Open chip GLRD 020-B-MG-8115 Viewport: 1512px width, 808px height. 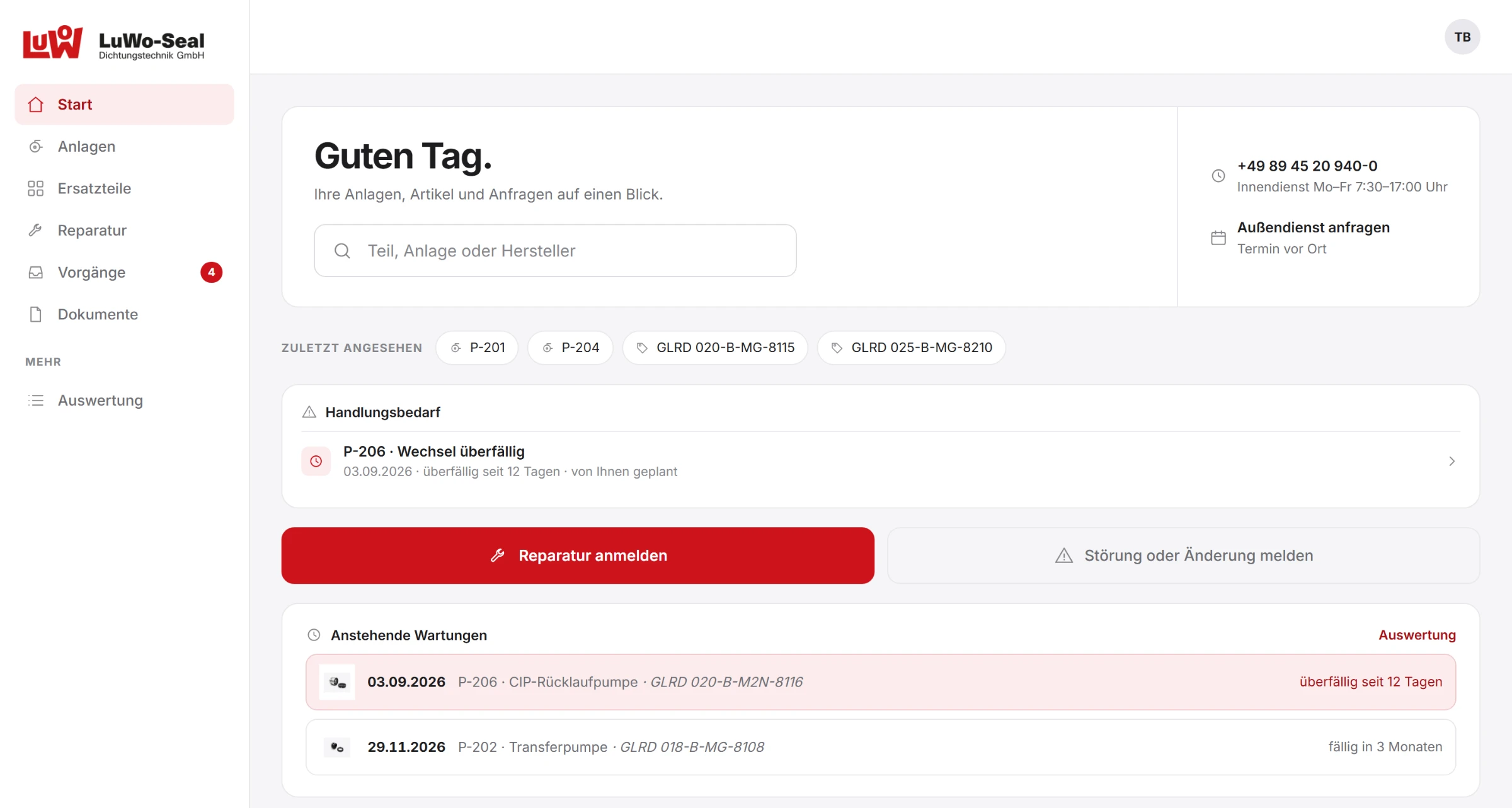tap(715, 348)
